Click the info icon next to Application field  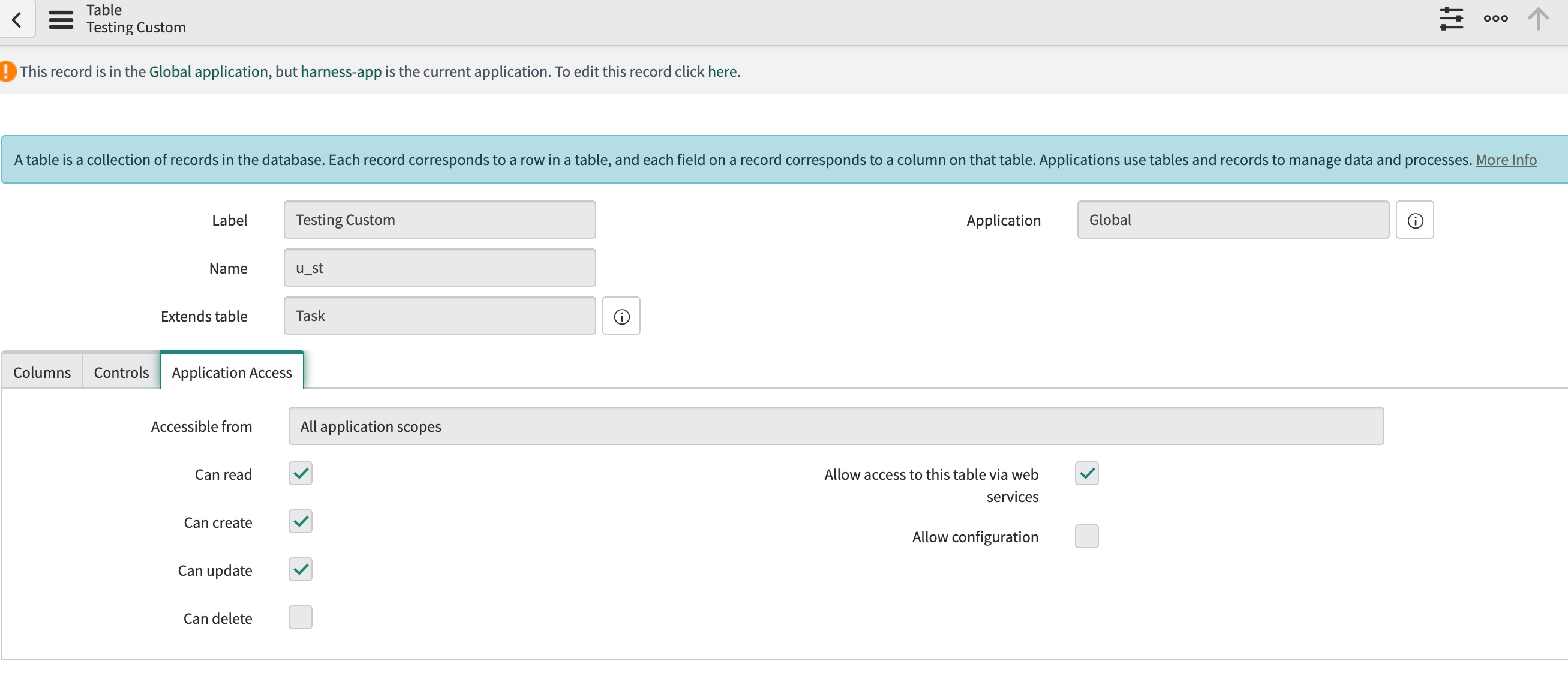(1414, 220)
